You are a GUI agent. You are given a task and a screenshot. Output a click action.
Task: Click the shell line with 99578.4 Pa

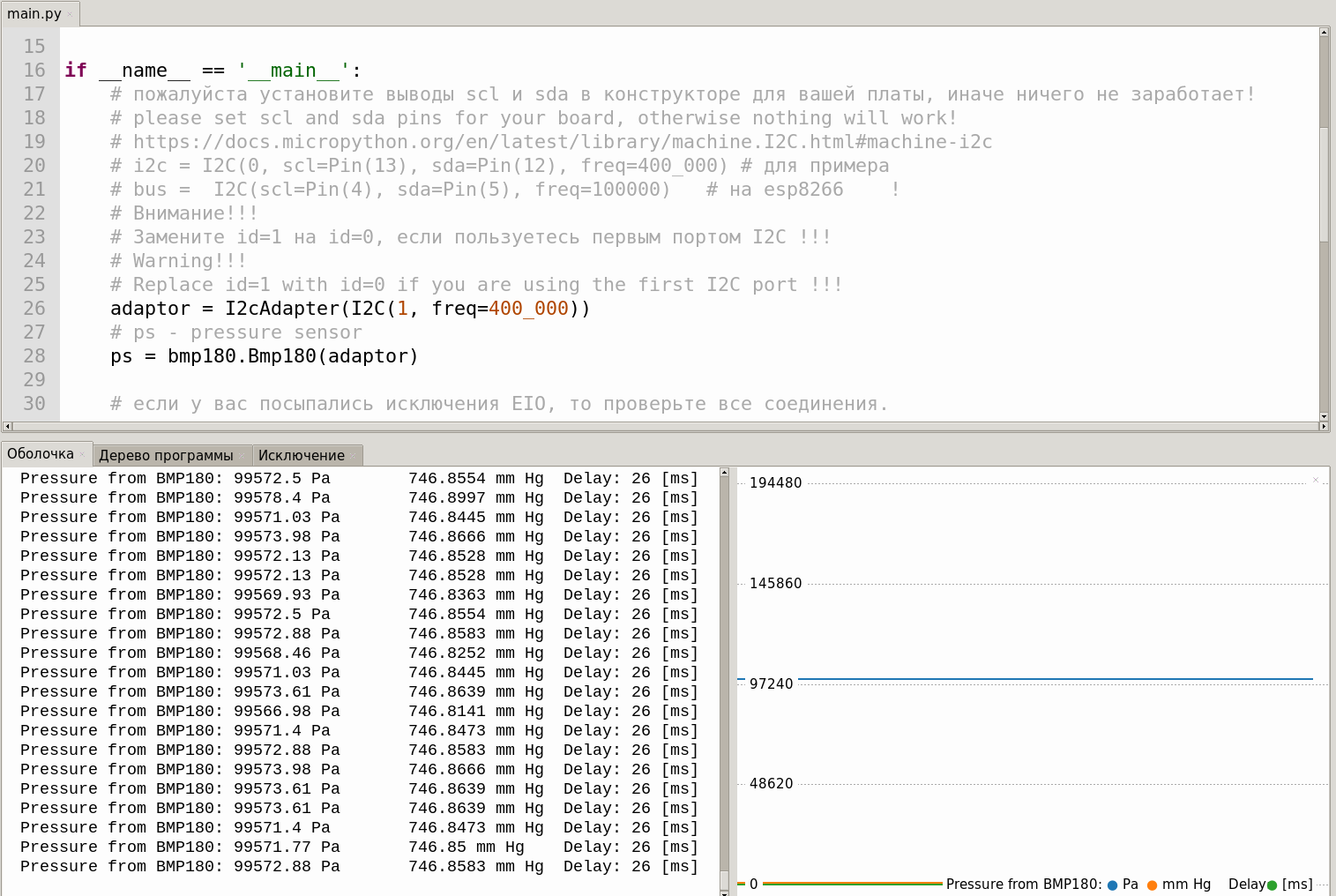point(359,497)
